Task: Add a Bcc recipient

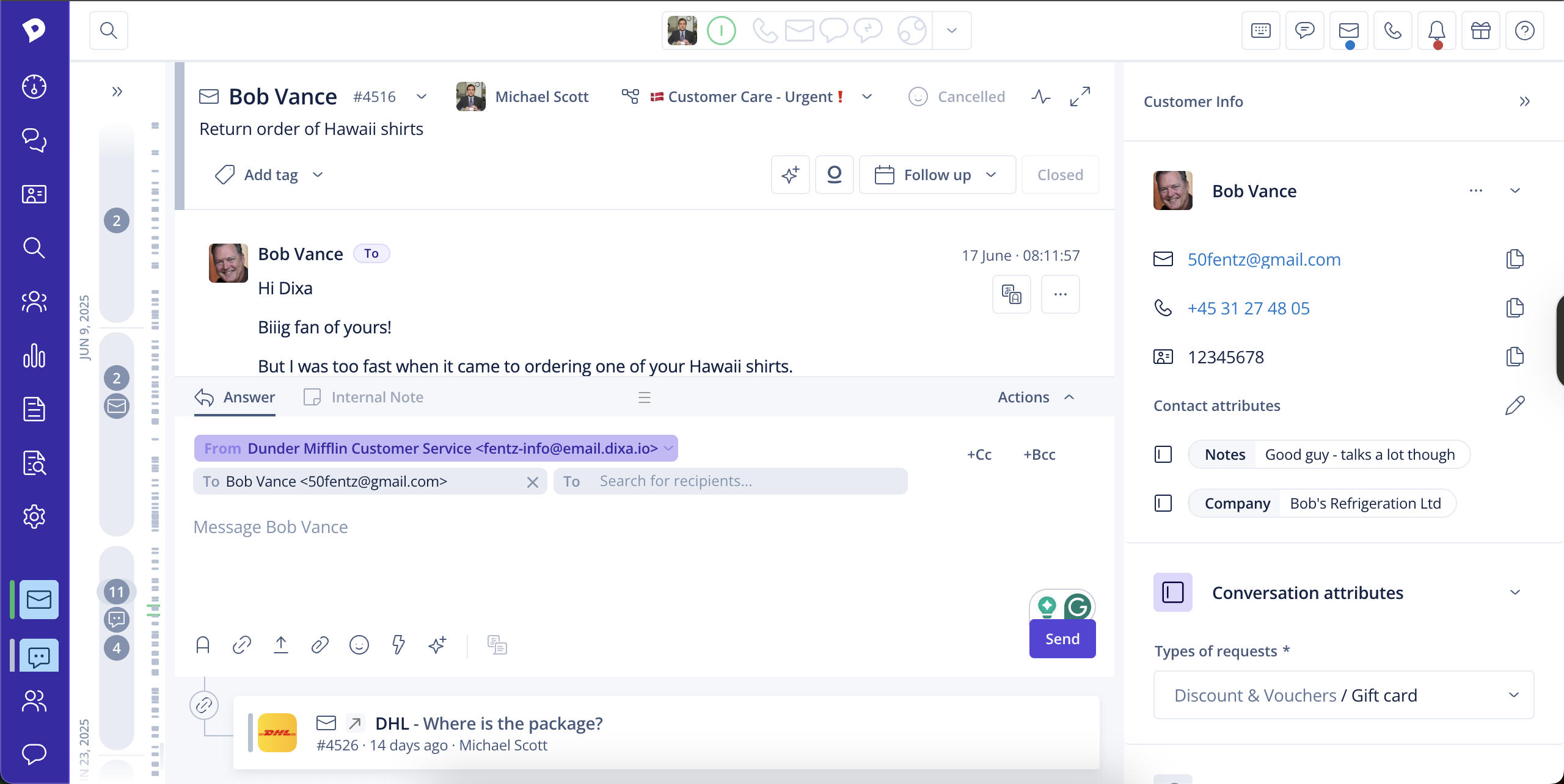Action: click(x=1039, y=454)
